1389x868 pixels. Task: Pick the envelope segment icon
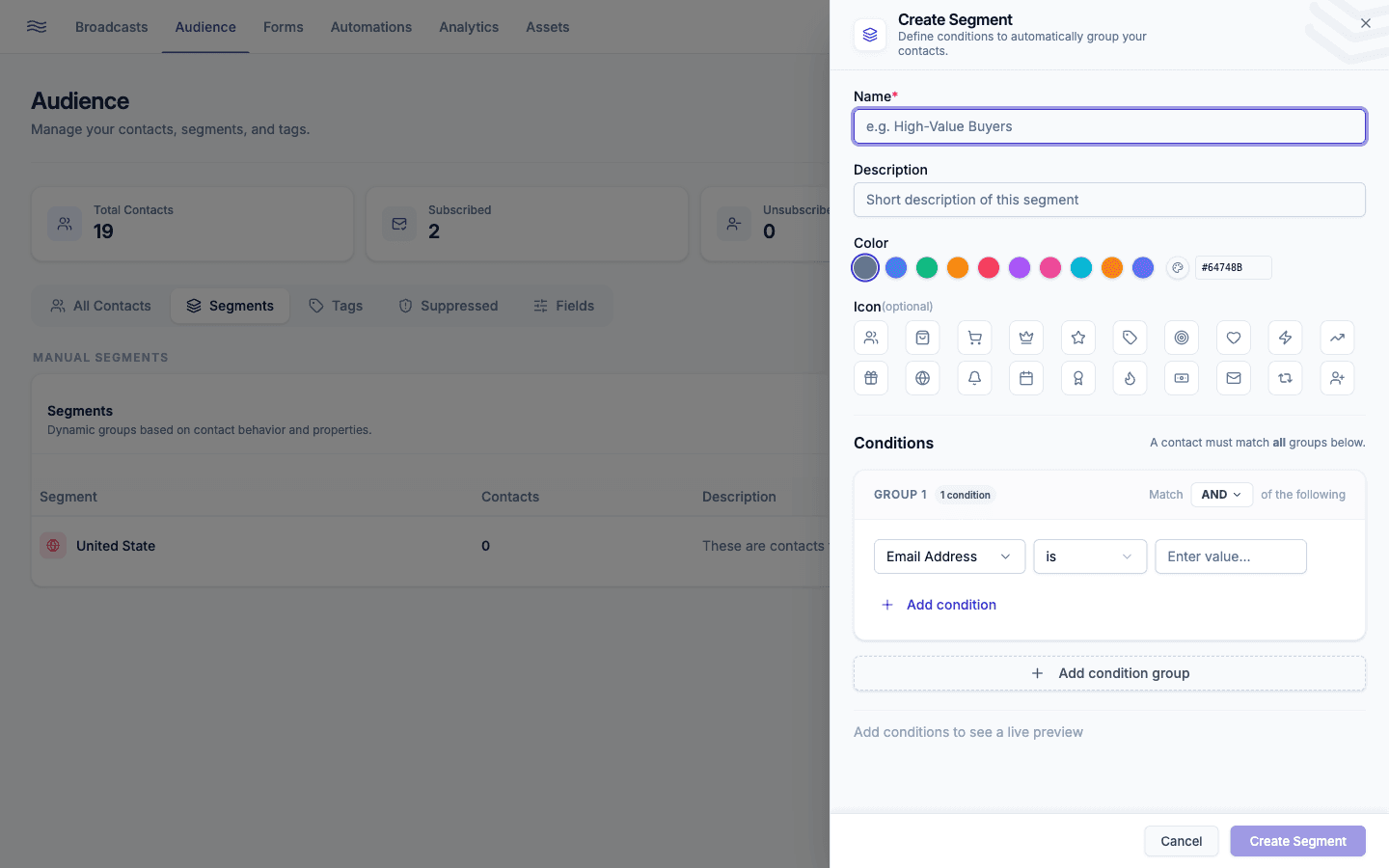pos(1234,378)
